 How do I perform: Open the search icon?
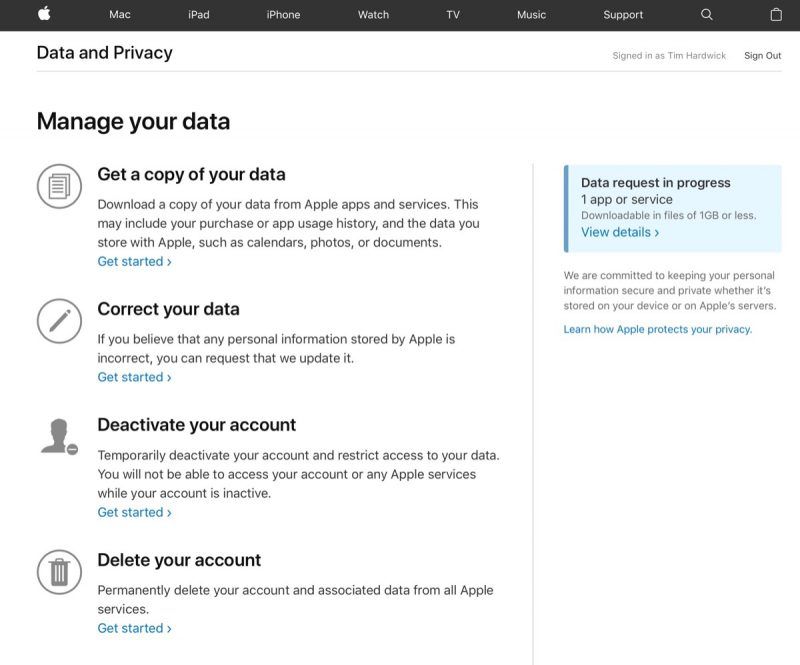pyautogui.click(x=706, y=15)
